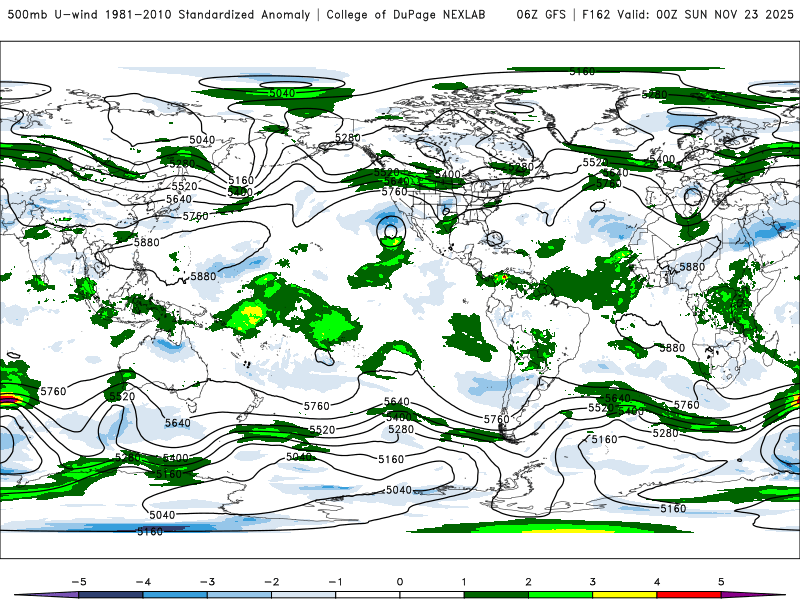Click the '2' colorbar tick label
The width and height of the screenshot is (800, 600).
coord(529,582)
